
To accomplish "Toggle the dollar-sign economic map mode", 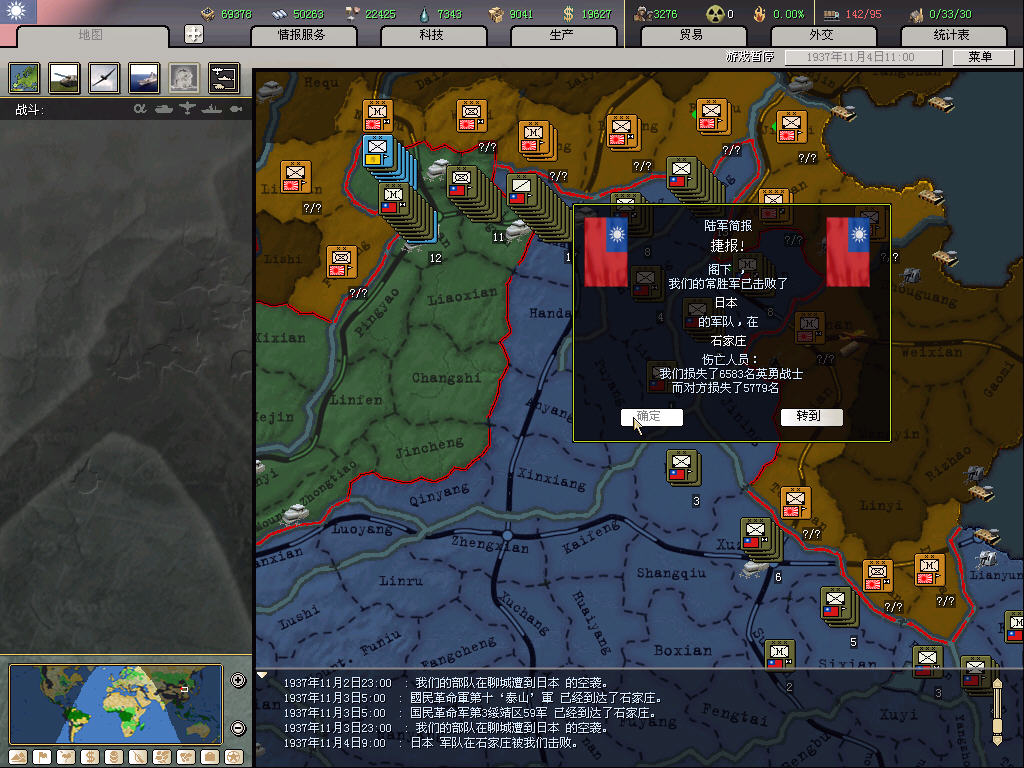I will tap(89, 756).
